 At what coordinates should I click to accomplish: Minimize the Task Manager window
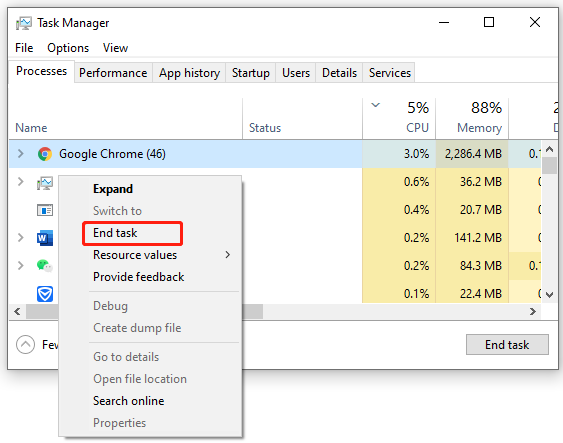coord(444,22)
